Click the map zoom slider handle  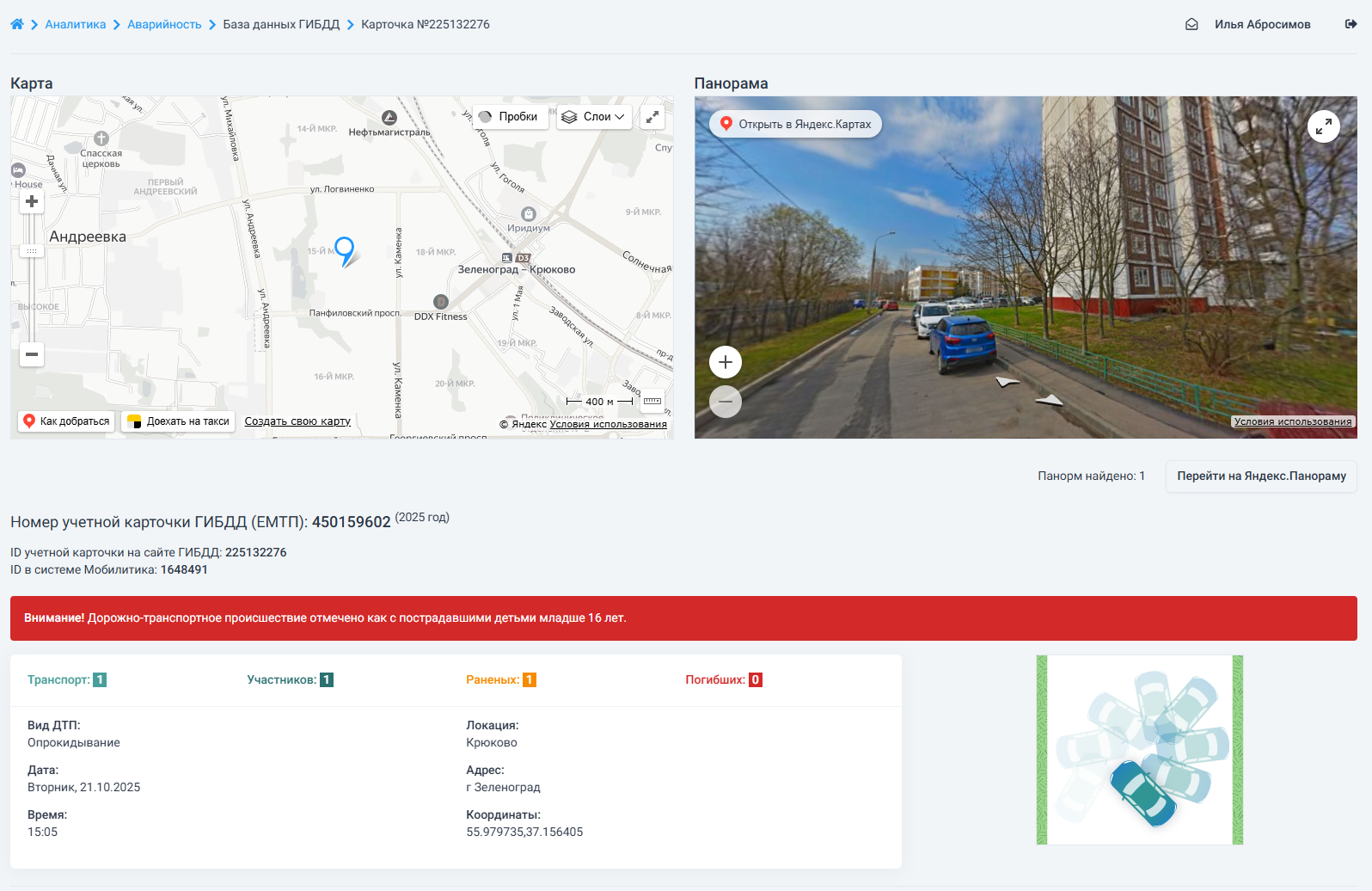point(32,251)
